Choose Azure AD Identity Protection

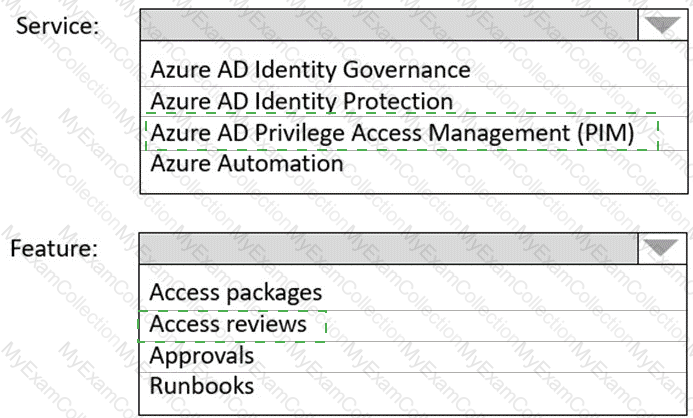coord(301,101)
